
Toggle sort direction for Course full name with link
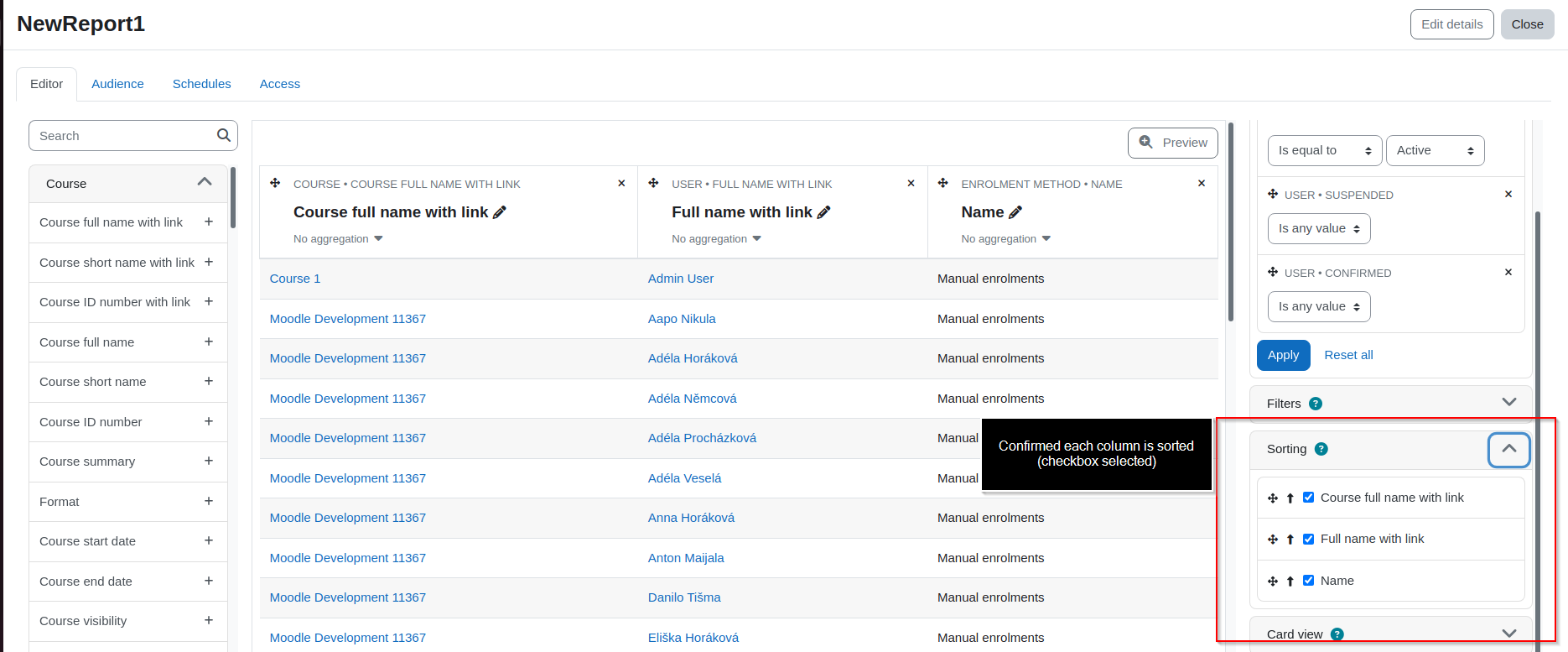(x=1290, y=498)
